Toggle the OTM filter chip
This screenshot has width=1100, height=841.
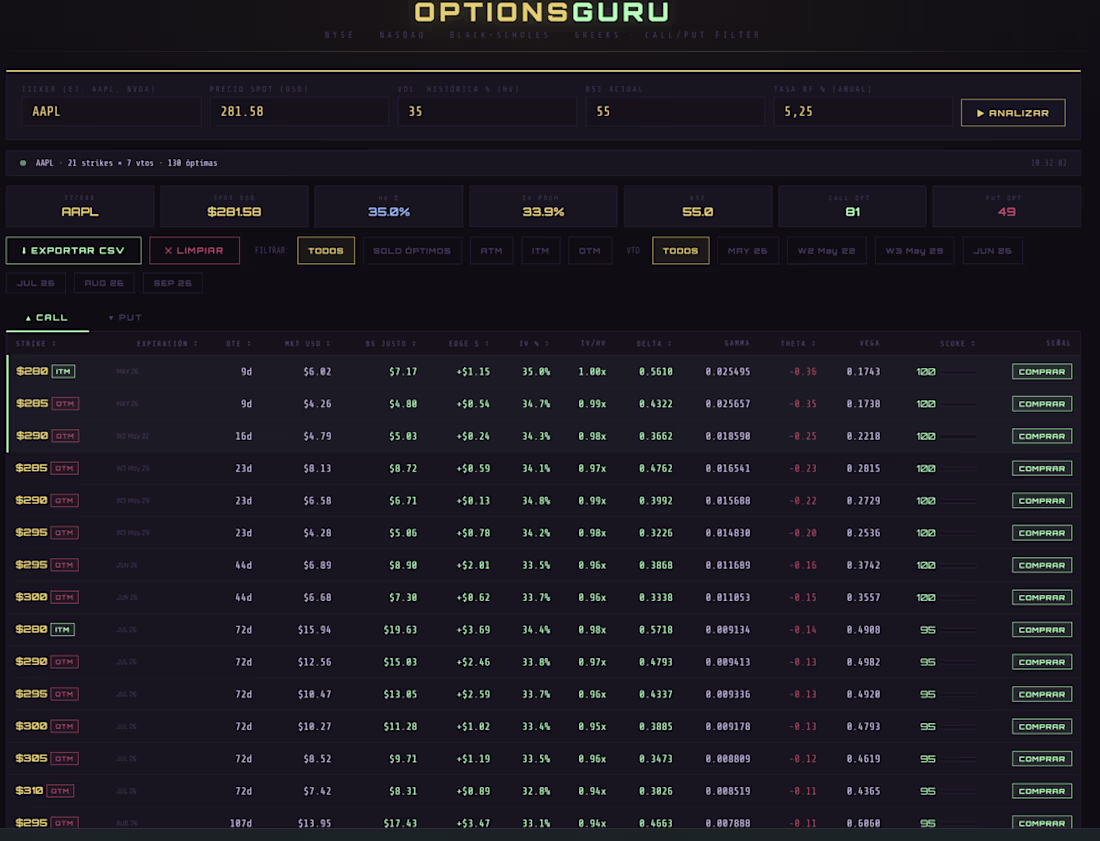(589, 250)
